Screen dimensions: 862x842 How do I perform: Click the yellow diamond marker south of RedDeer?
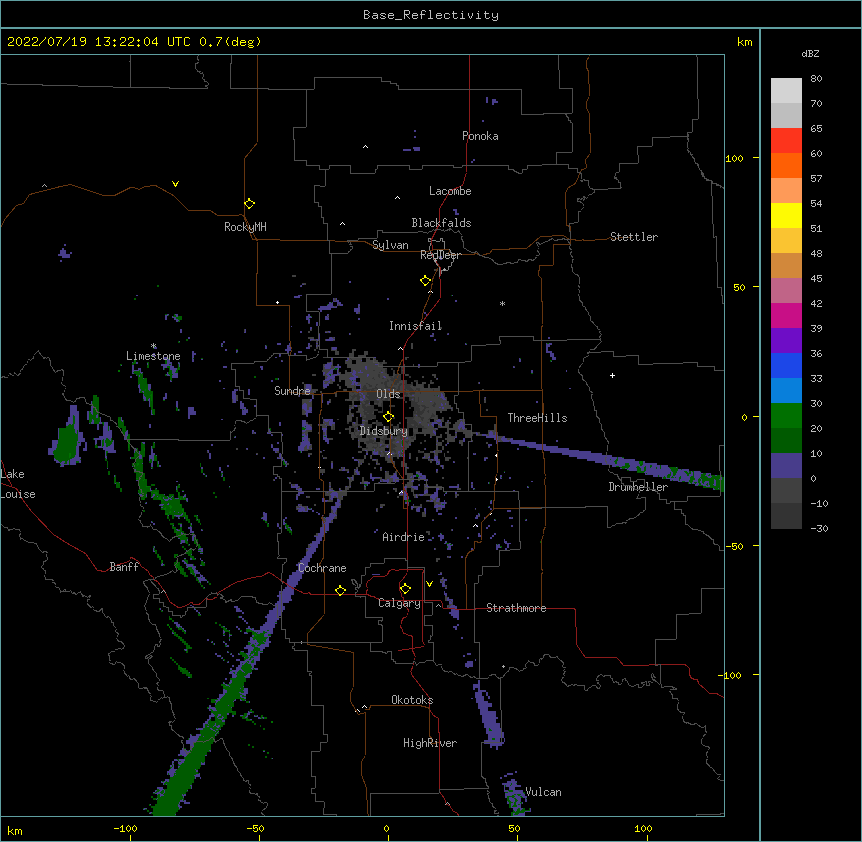(425, 281)
